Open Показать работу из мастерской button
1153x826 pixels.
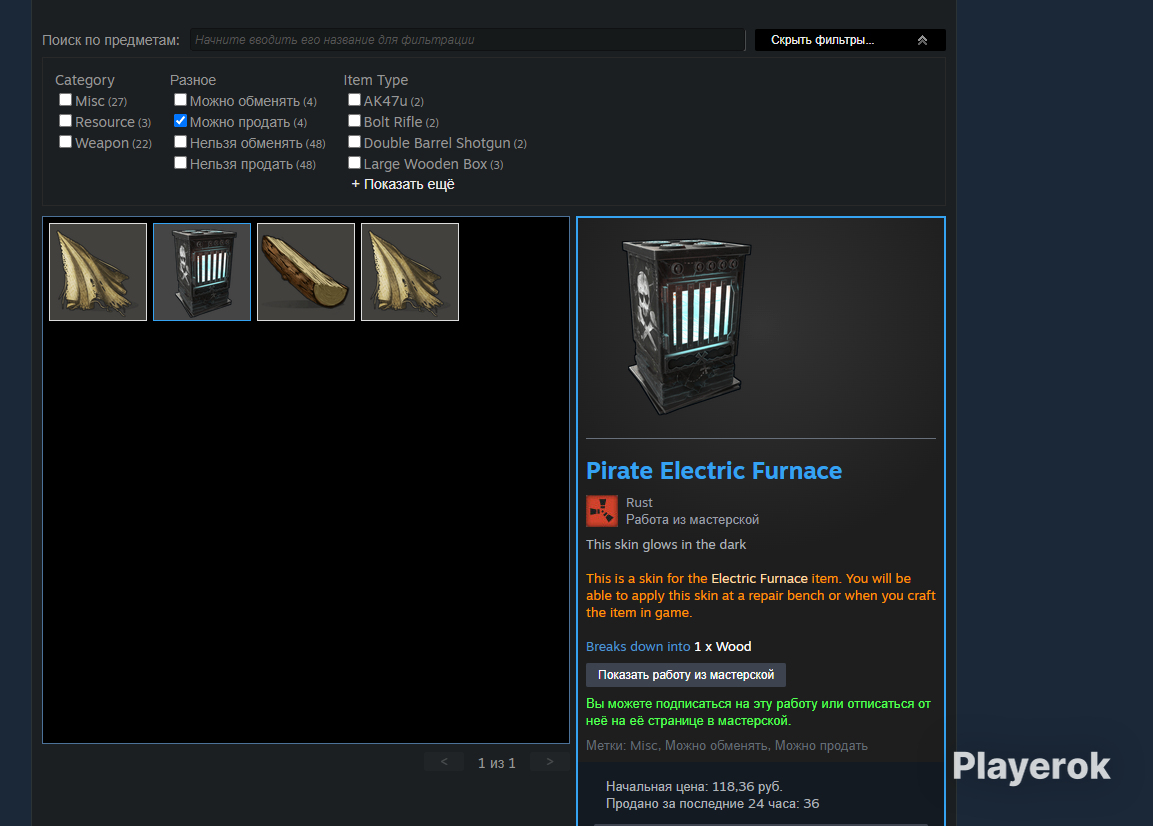[x=685, y=674]
